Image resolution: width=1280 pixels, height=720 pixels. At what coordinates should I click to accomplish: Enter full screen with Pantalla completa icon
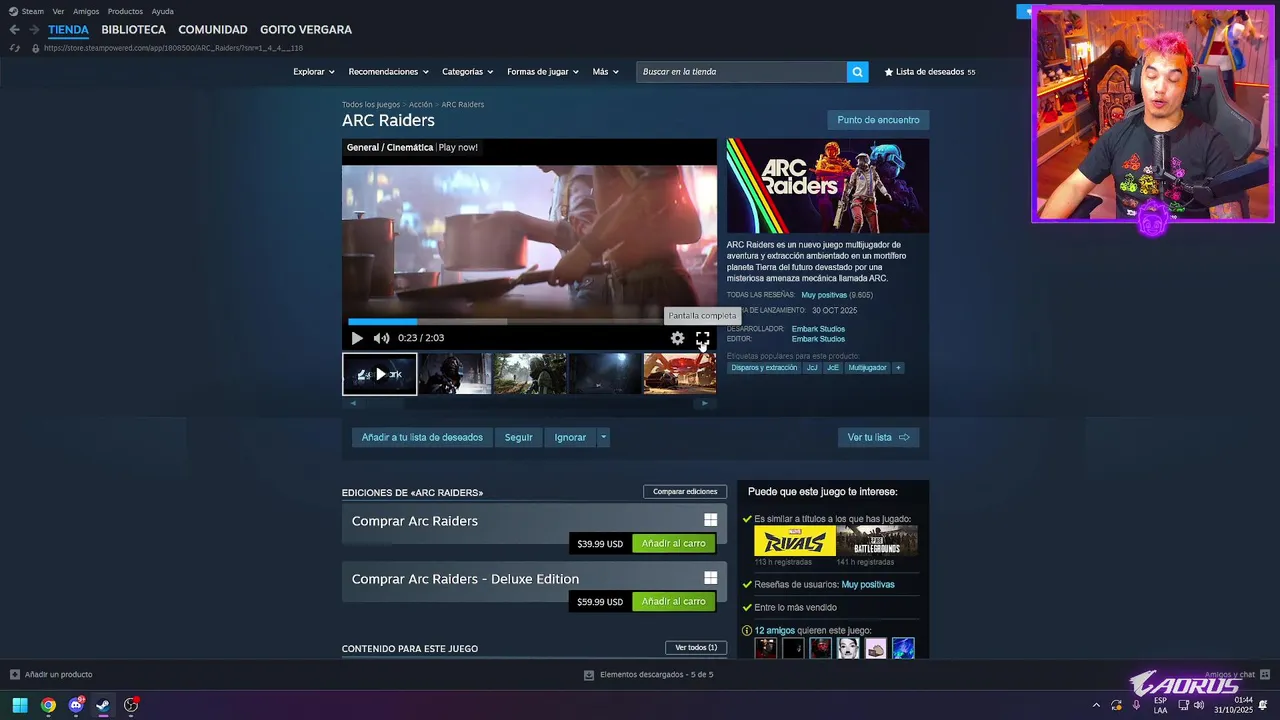click(x=703, y=338)
